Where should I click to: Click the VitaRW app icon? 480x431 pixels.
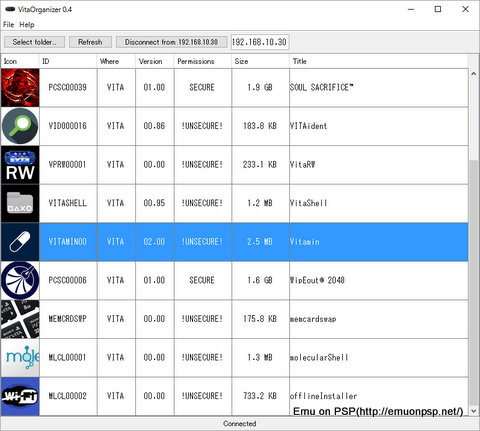click(x=20, y=165)
